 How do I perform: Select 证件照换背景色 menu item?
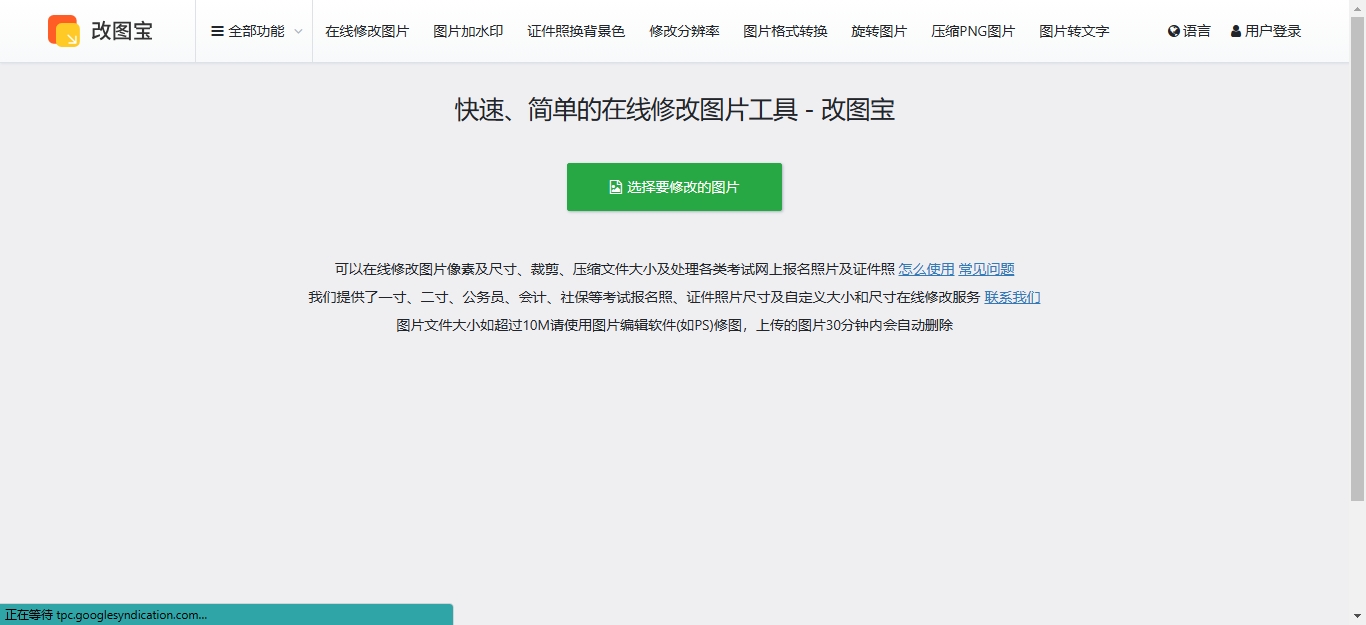[576, 31]
